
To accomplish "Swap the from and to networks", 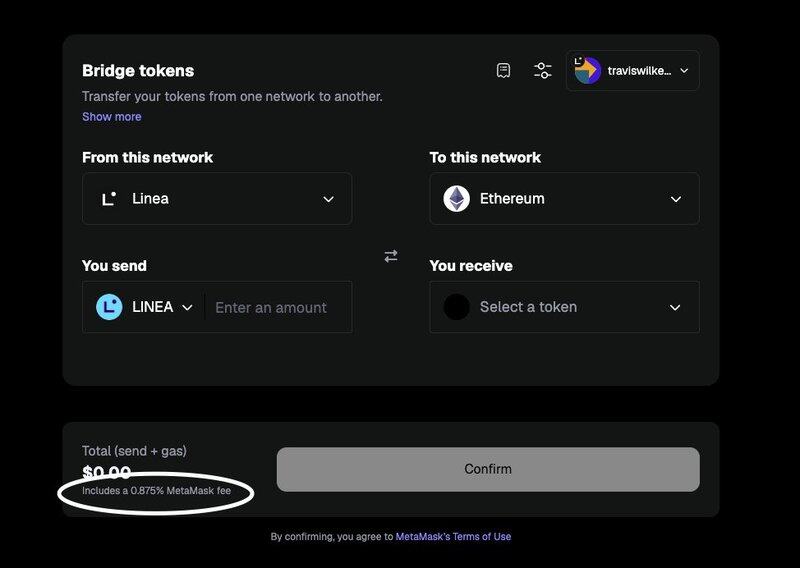I will [391, 256].
